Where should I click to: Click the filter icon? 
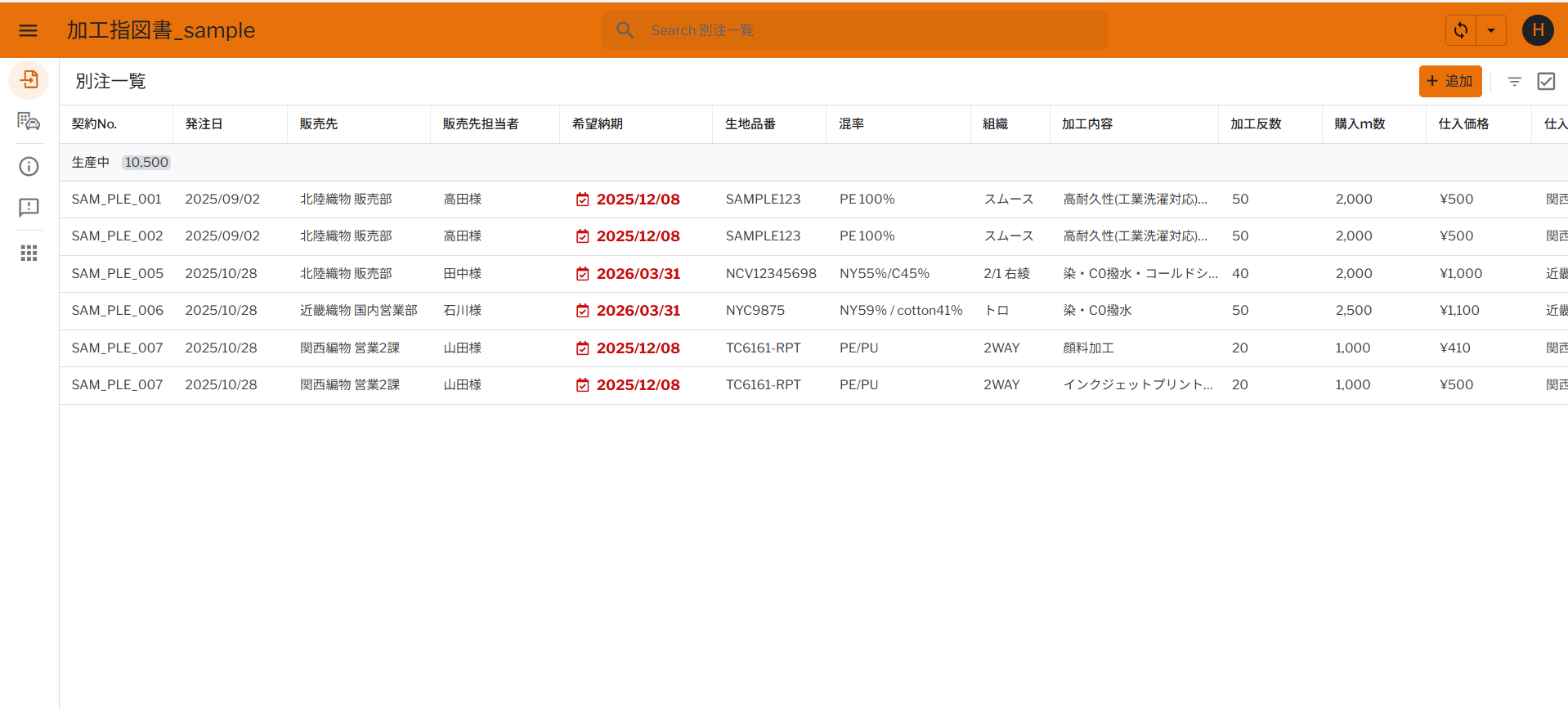click(1514, 82)
